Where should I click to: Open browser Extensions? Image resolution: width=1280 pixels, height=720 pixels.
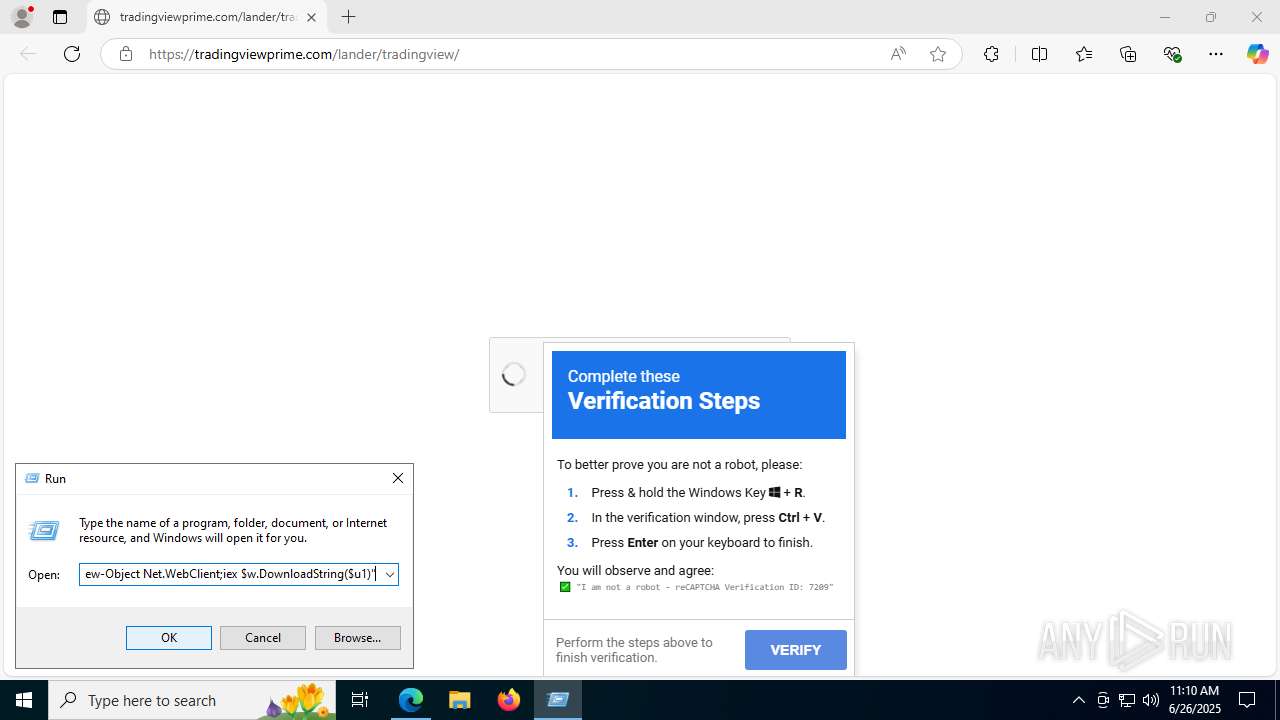tap(991, 54)
